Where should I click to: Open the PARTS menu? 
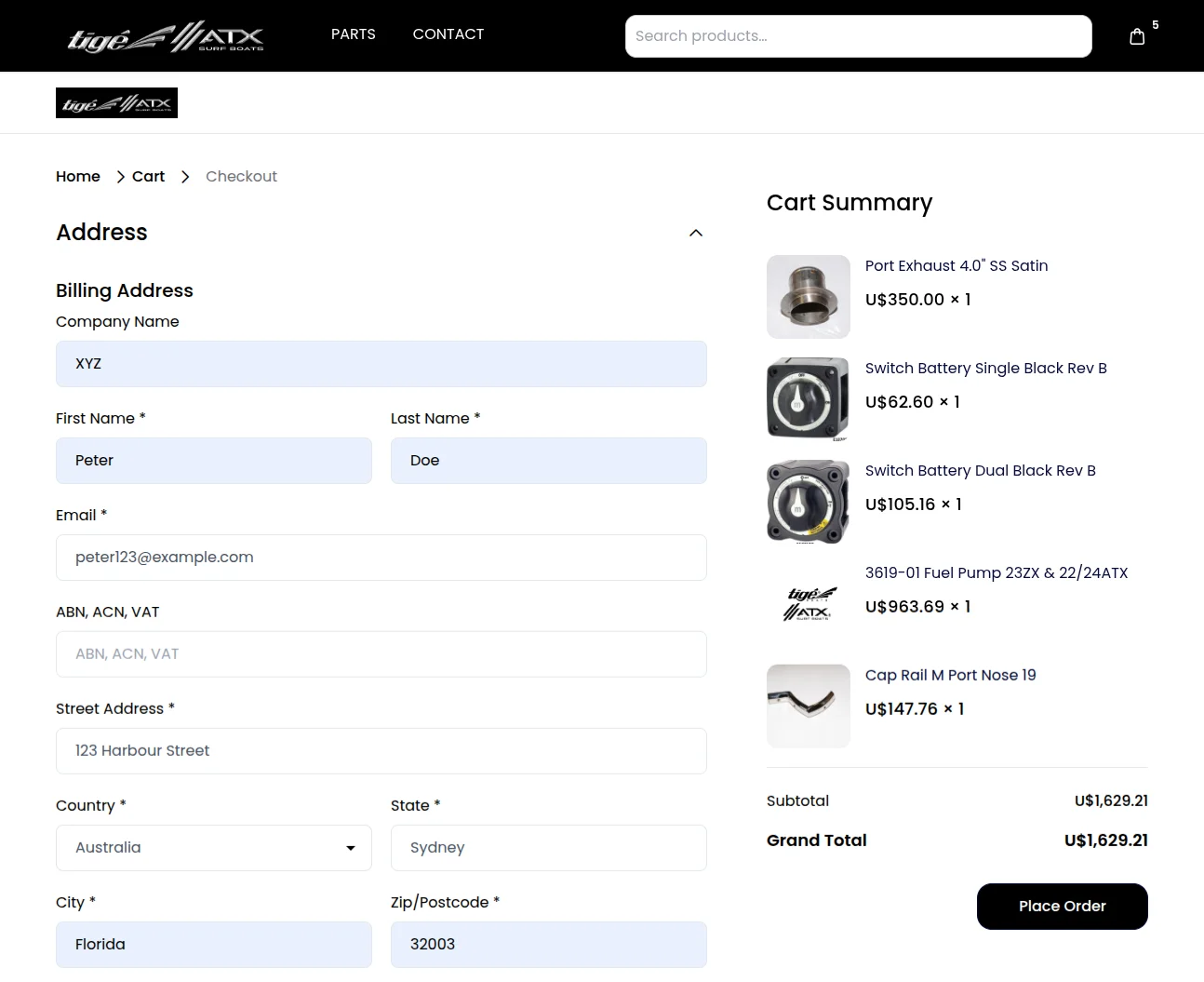point(353,34)
